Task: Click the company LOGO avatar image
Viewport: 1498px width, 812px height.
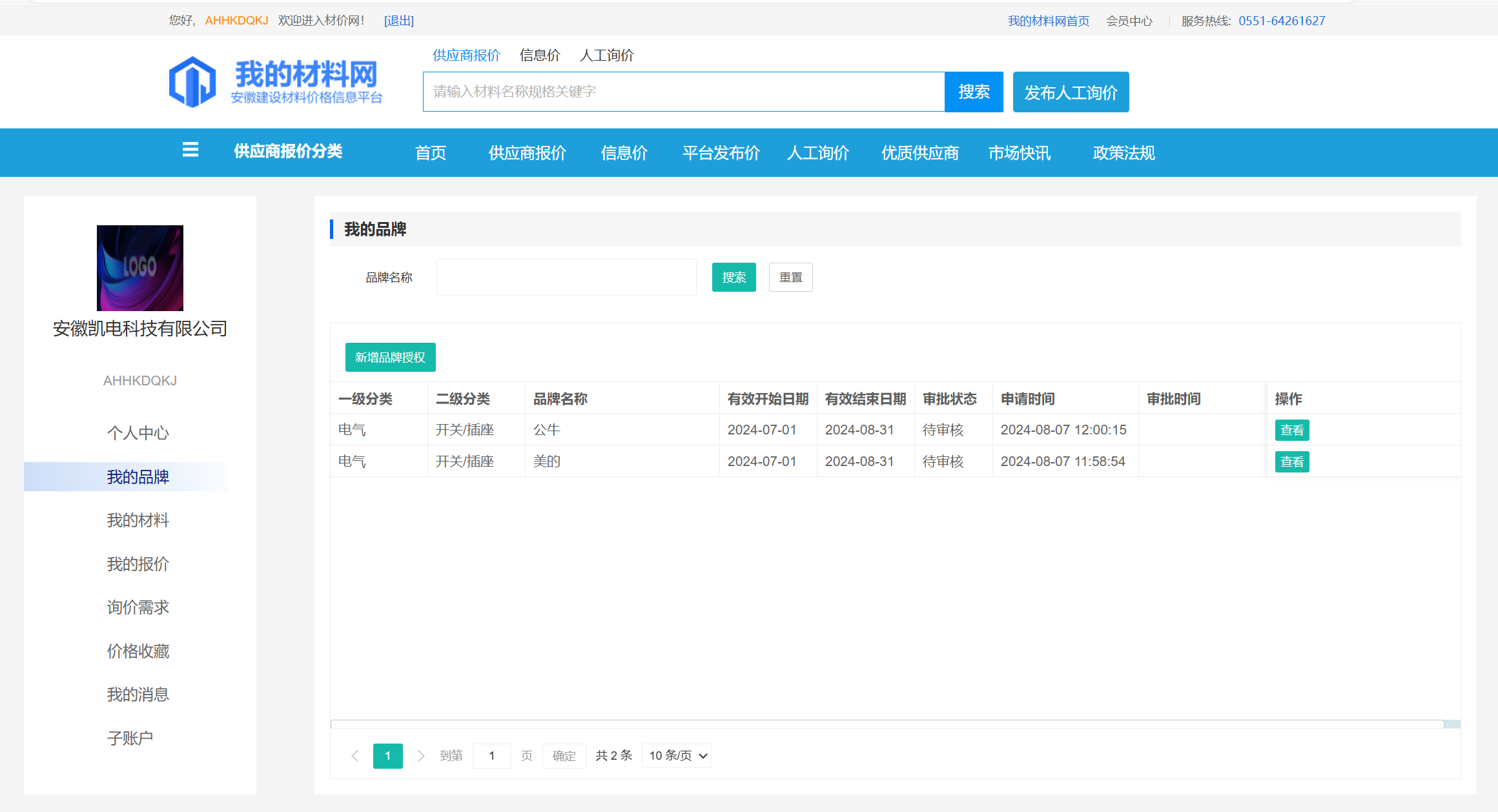Action: (139, 268)
